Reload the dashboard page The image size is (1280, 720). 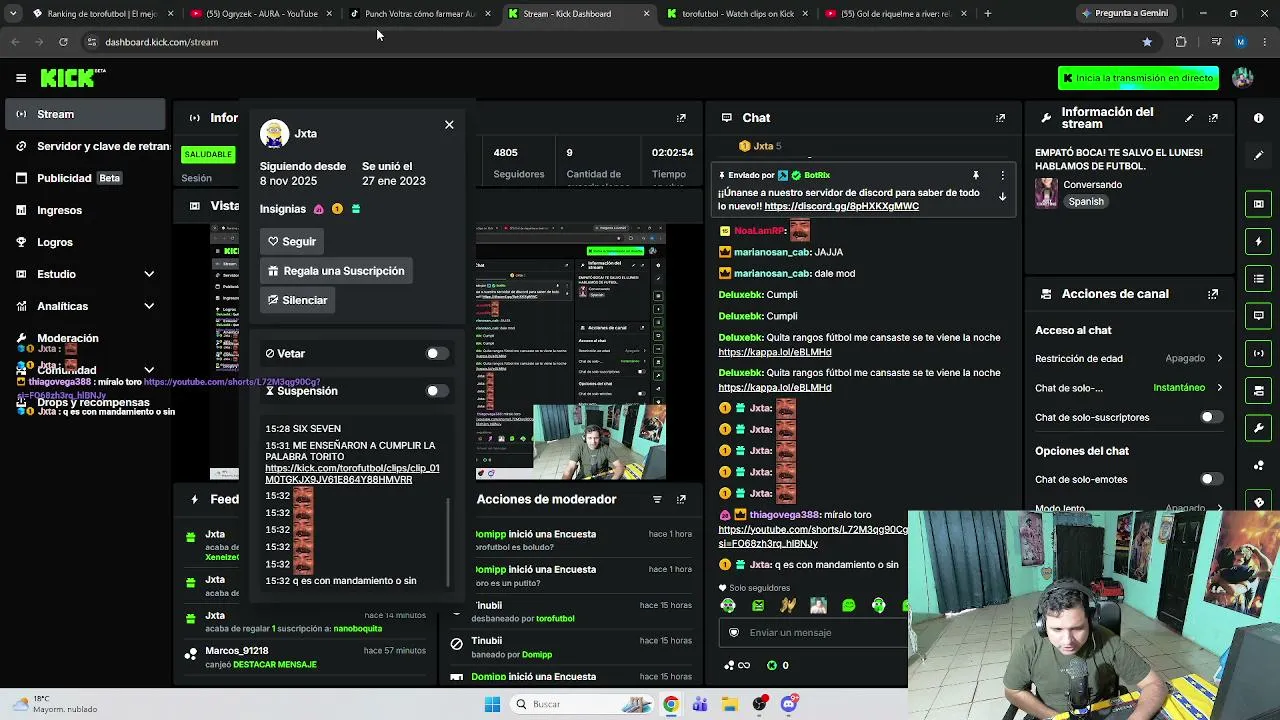63,42
